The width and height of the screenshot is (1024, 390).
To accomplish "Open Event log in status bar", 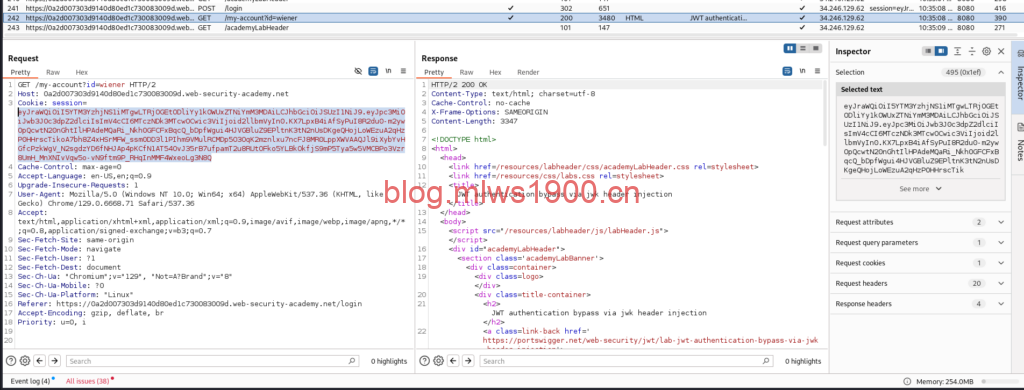I will (30, 381).
